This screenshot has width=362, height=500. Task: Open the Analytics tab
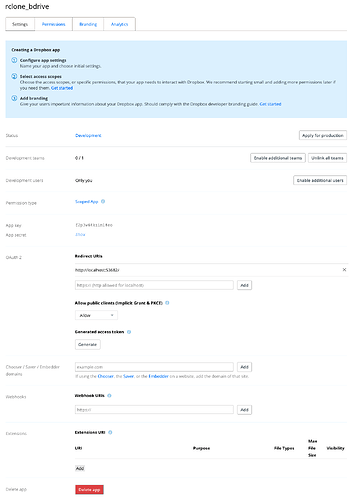[x=119, y=24]
